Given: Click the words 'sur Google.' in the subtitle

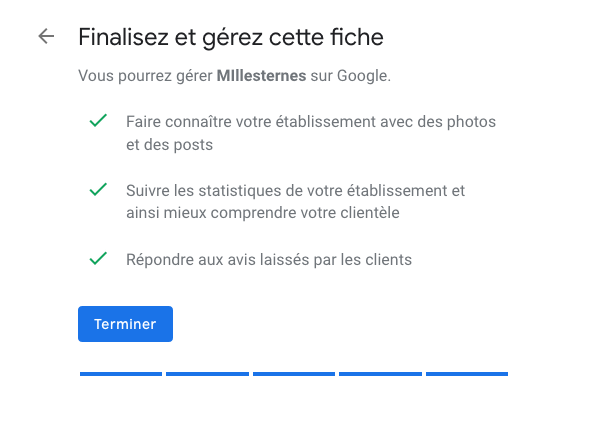Looking at the screenshot, I should click(350, 76).
